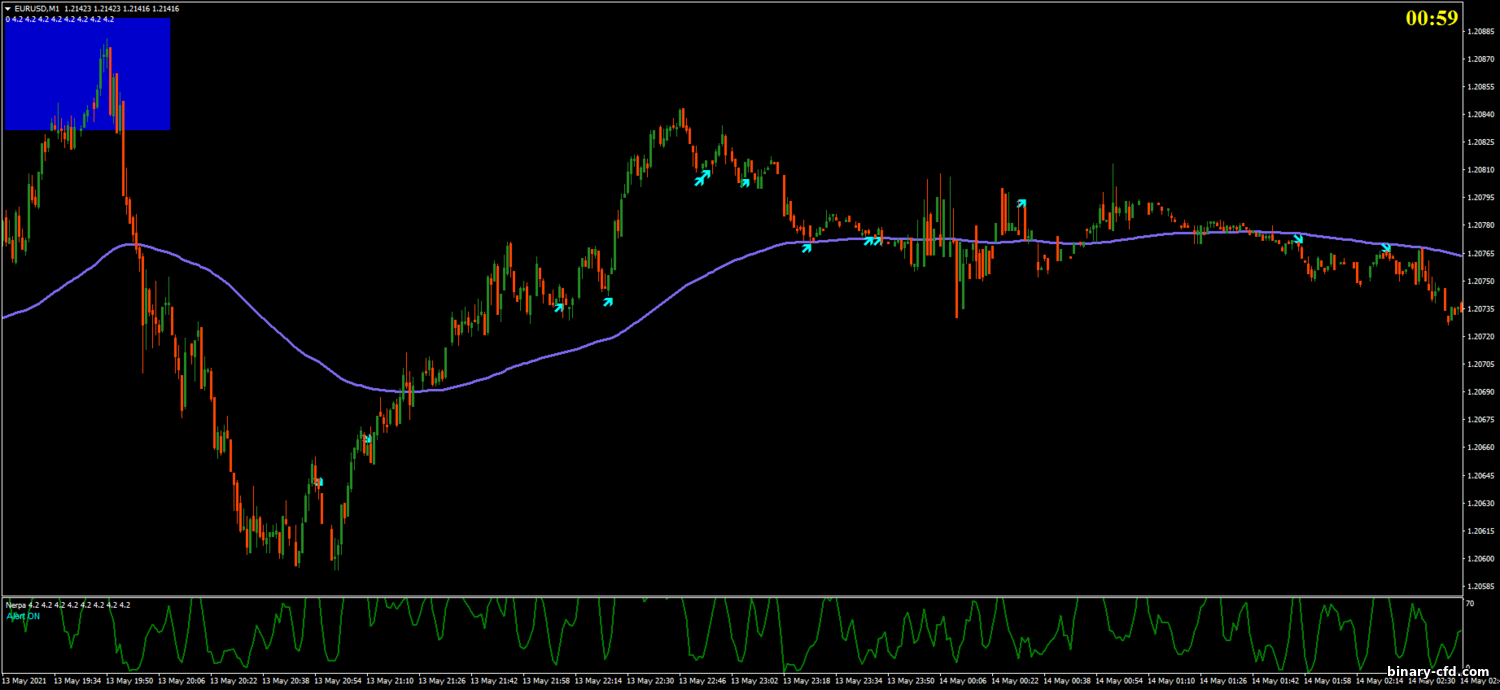Click the 14 May 01:58 time label
Screen dimensions: 1500x690
coord(1329,680)
